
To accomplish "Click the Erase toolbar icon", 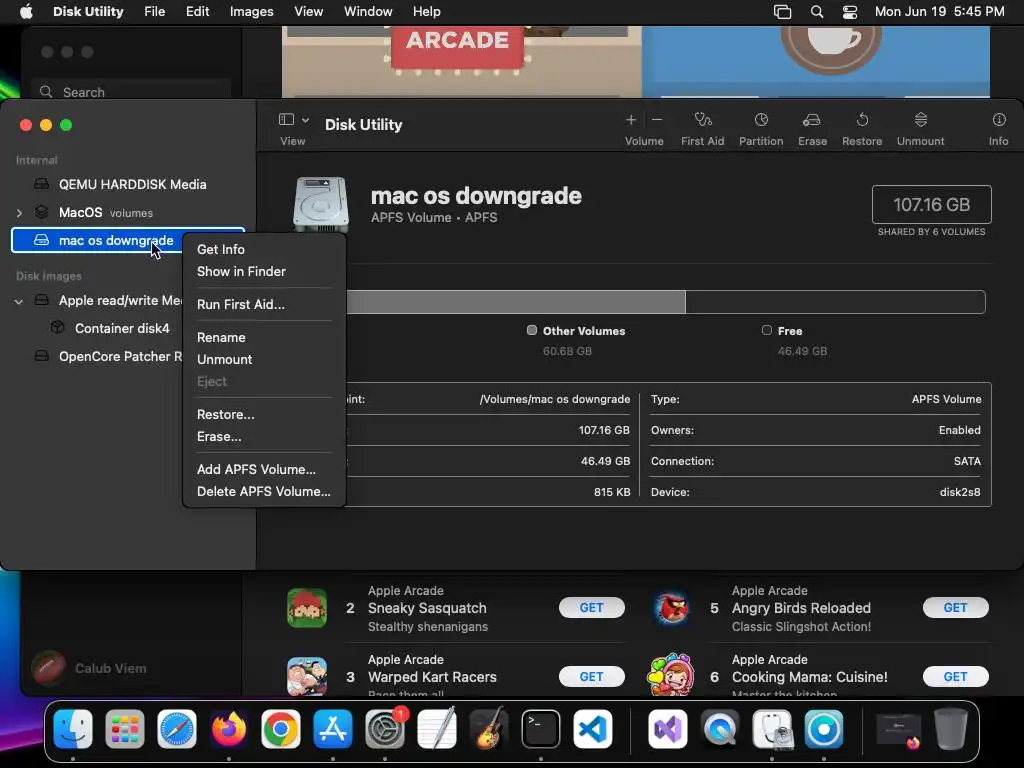I will (x=812, y=120).
